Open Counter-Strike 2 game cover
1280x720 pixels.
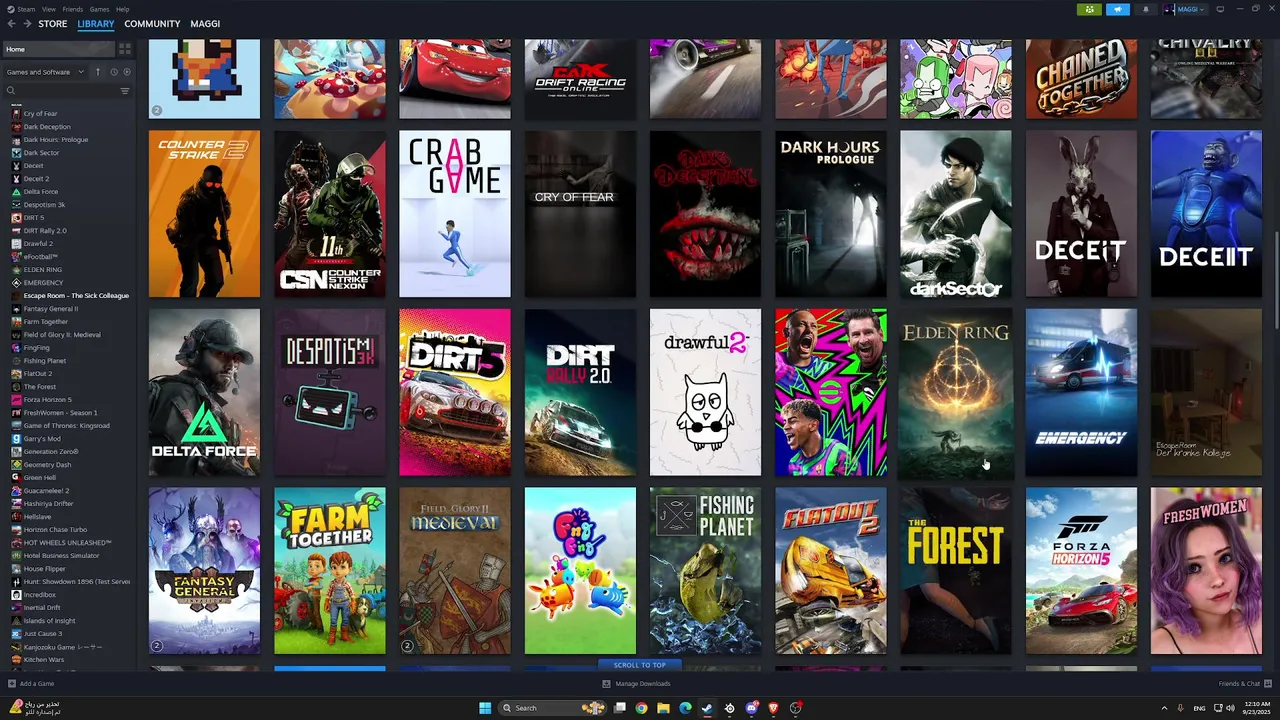[204, 214]
